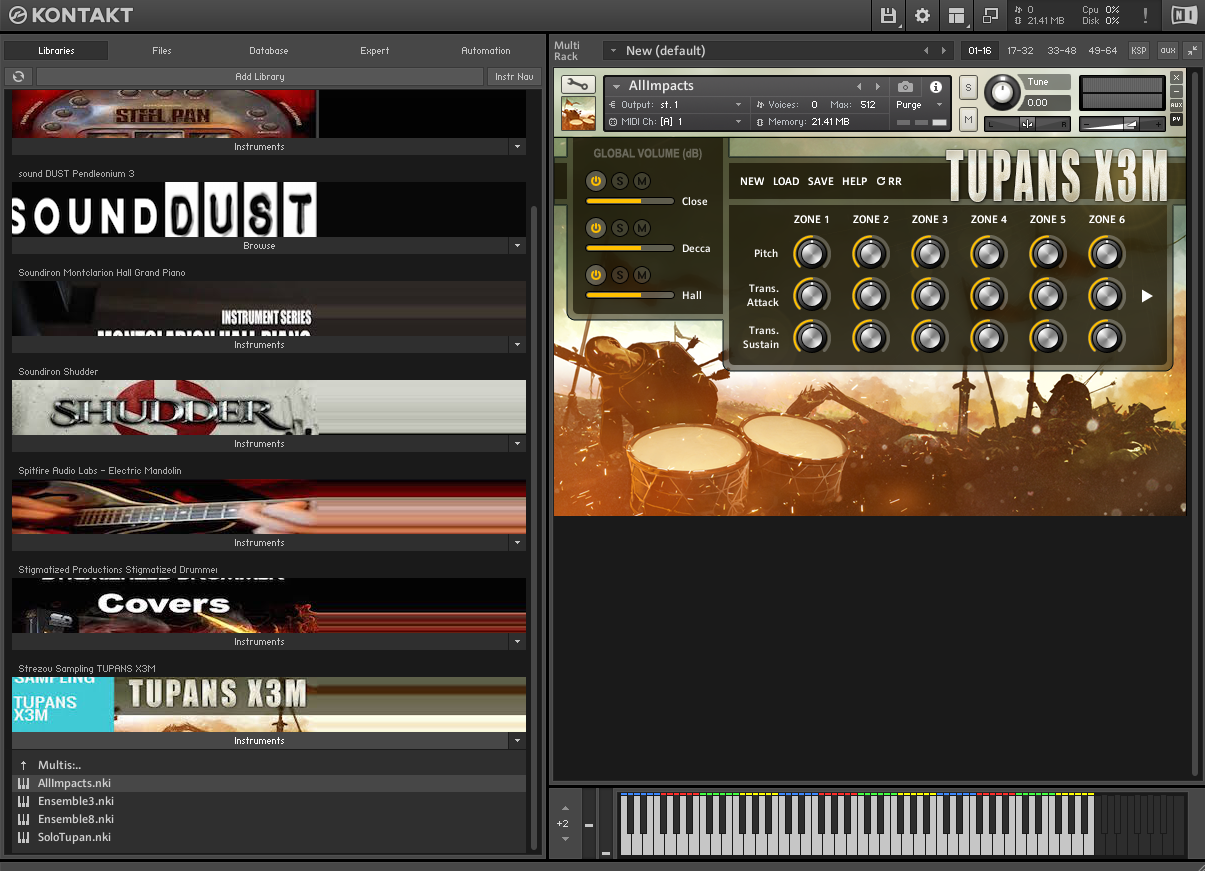Solo the AllImpacts instrument
The image size is (1205, 871).
[968, 87]
